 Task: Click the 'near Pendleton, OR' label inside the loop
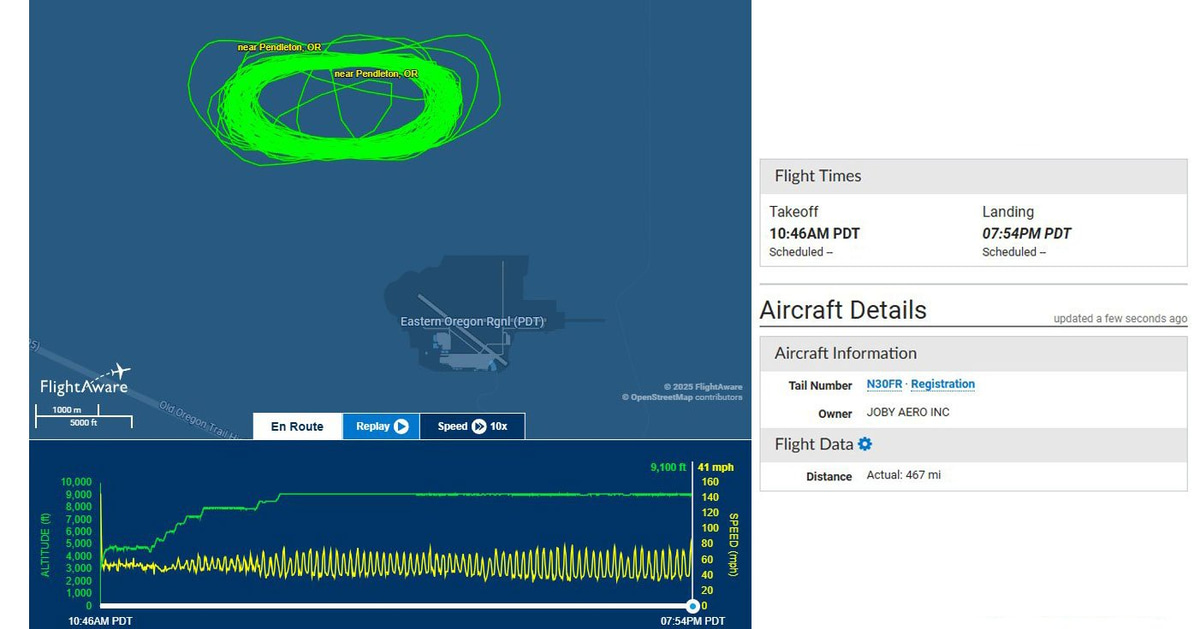(376, 74)
